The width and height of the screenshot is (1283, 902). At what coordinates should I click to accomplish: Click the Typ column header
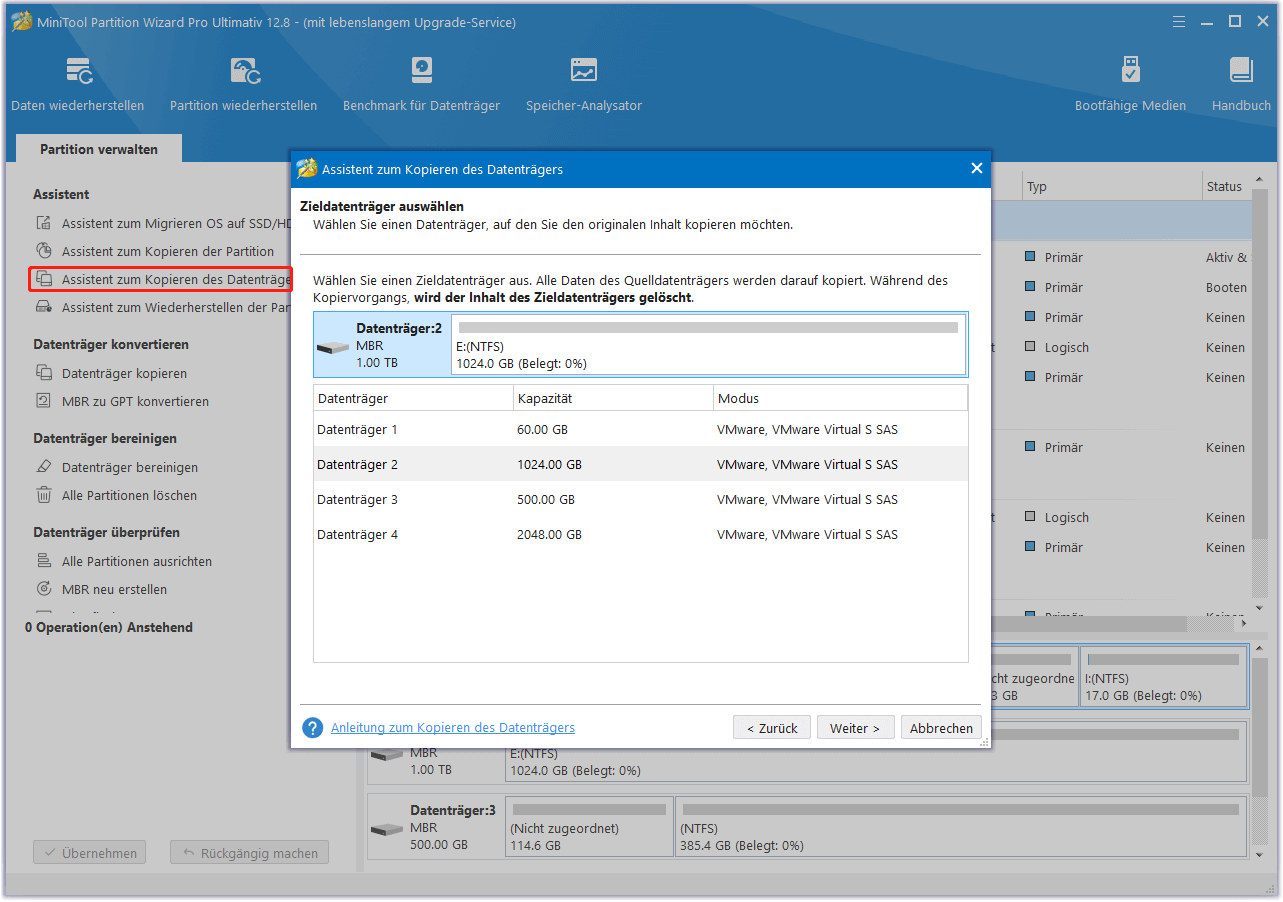[x=1112, y=186]
